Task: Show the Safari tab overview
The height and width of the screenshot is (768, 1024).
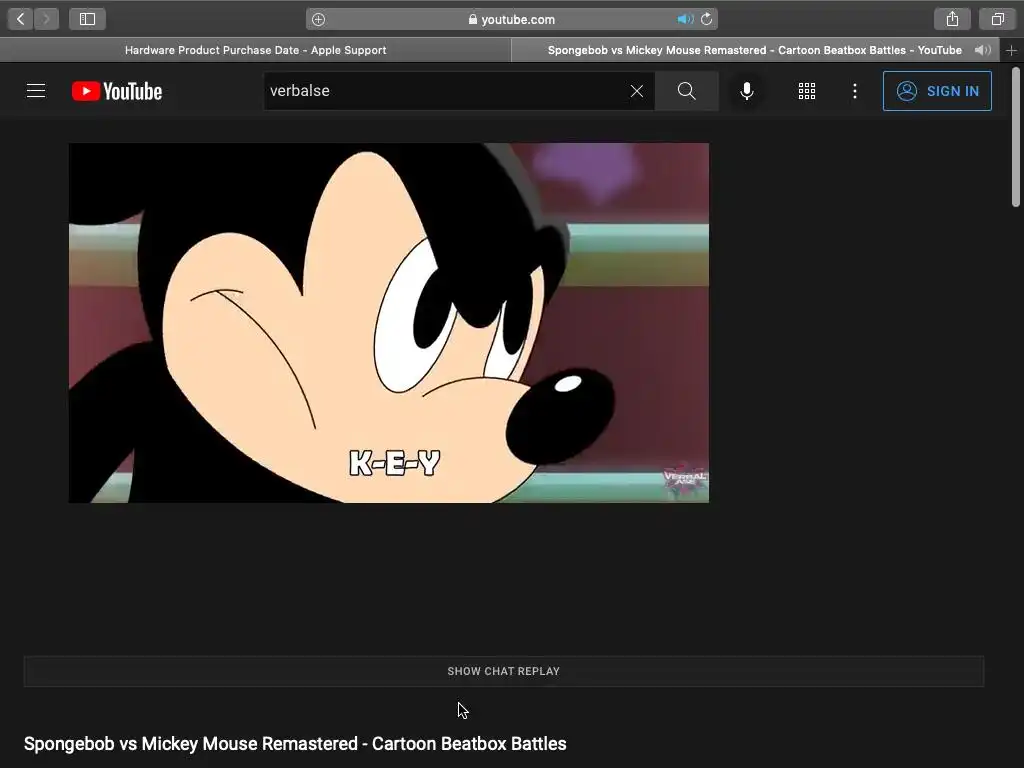Action: [x=997, y=19]
